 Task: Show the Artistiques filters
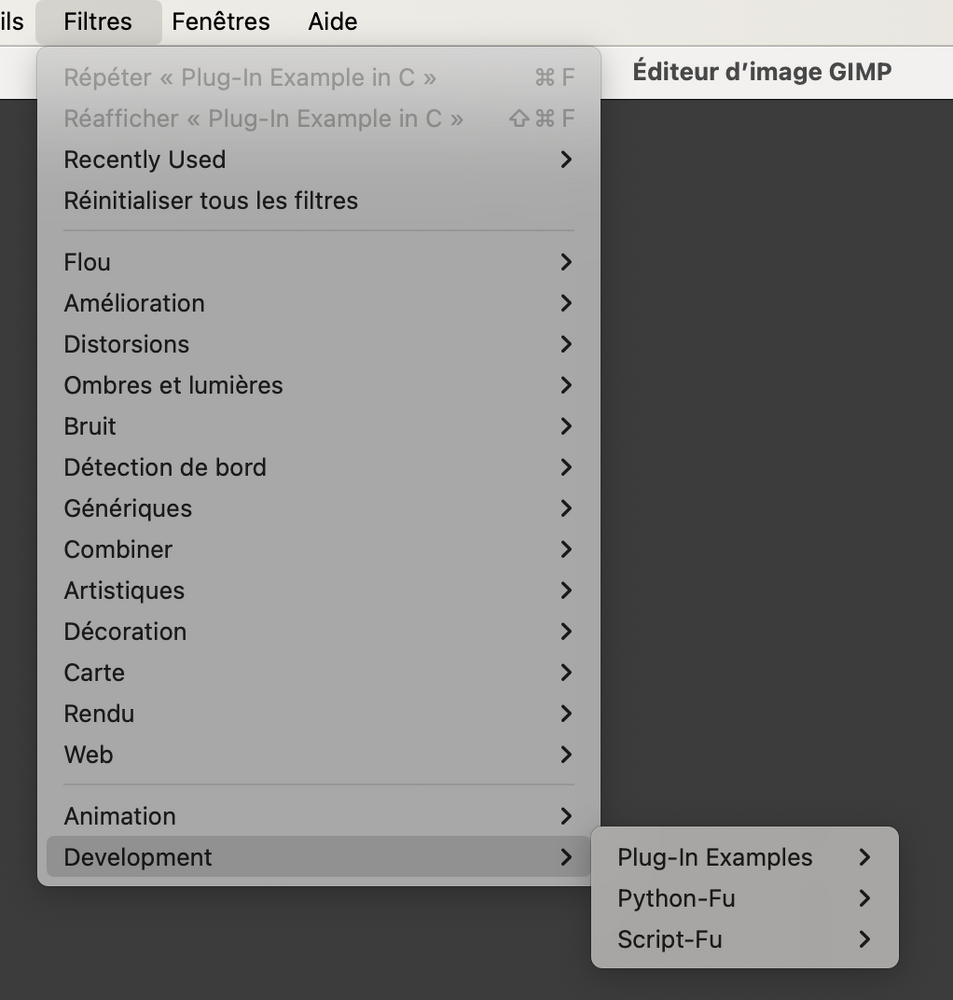pos(124,590)
